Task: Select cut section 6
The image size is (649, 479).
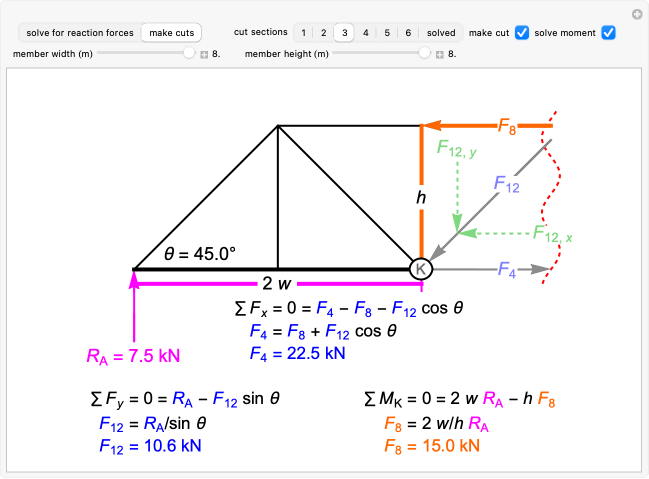Action: pos(407,33)
